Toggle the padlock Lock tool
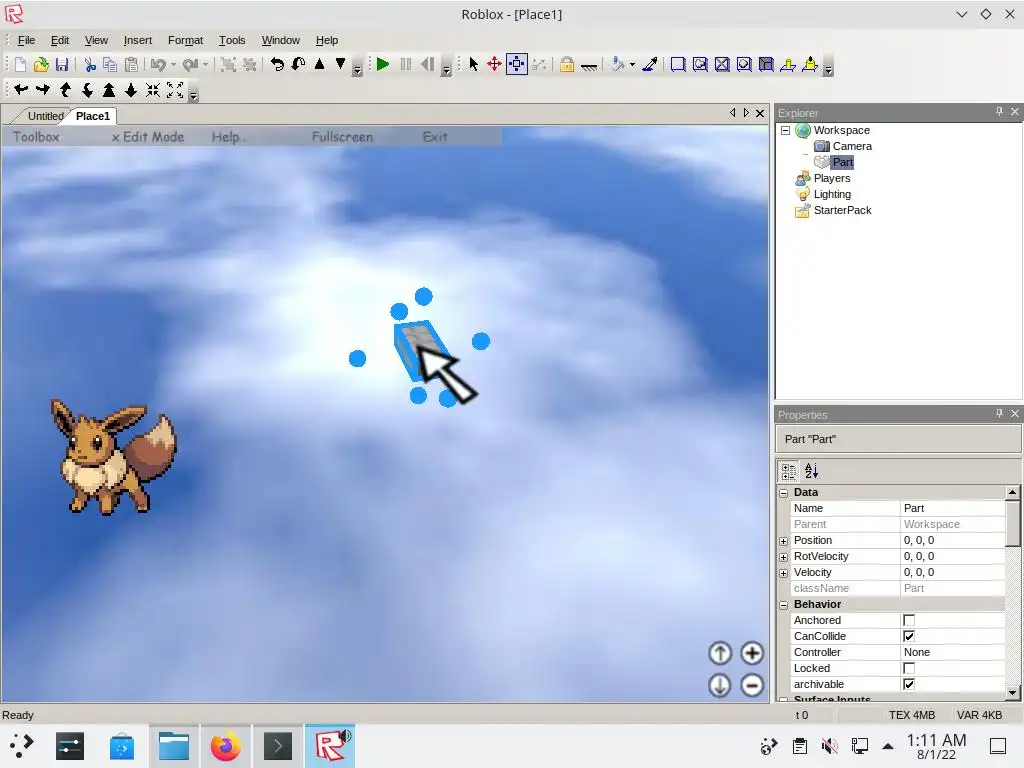This screenshot has width=1024, height=768. [x=567, y=64]
